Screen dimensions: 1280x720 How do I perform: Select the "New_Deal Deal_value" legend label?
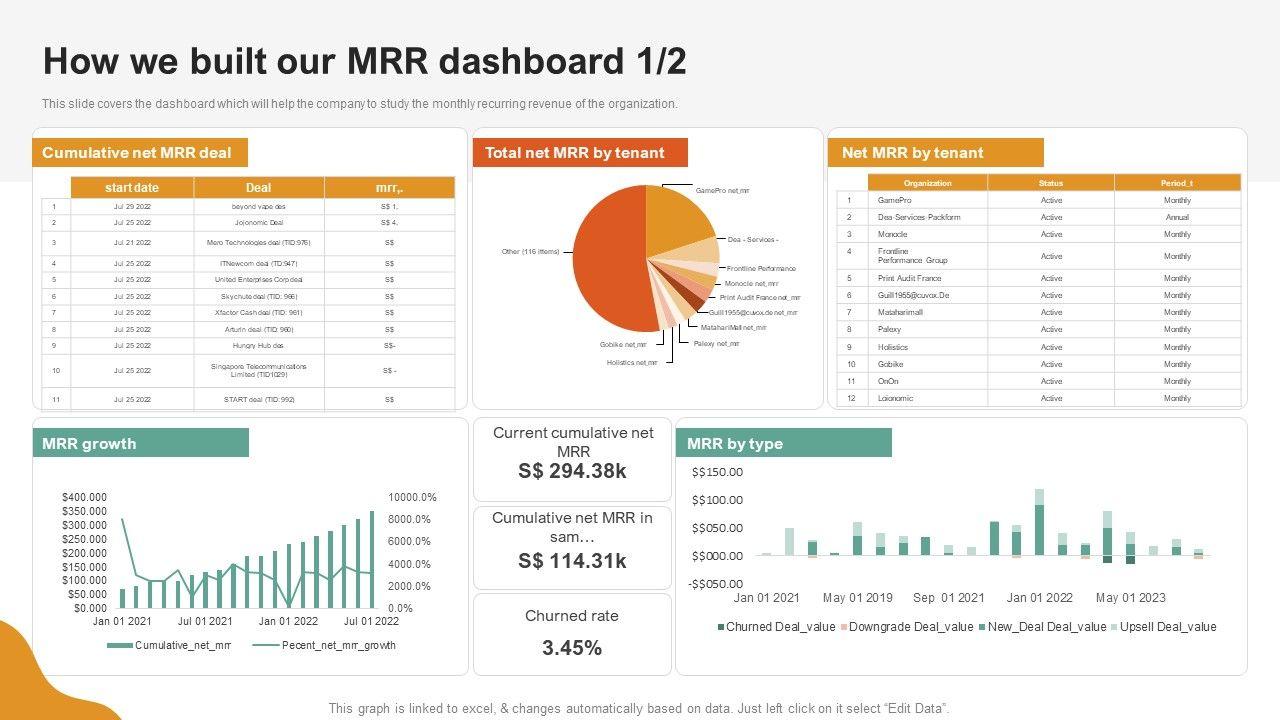click(1047, 627)
